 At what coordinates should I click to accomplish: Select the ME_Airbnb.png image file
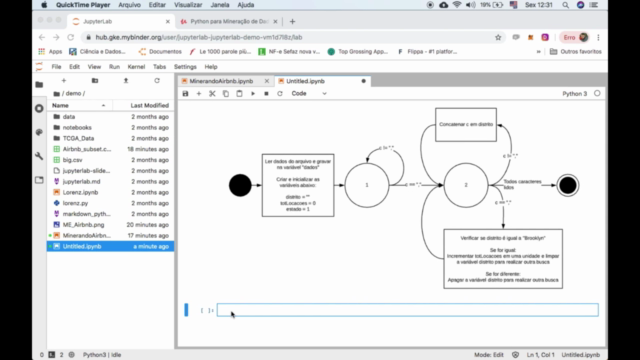pyautogui.click(x=110, y=225)
